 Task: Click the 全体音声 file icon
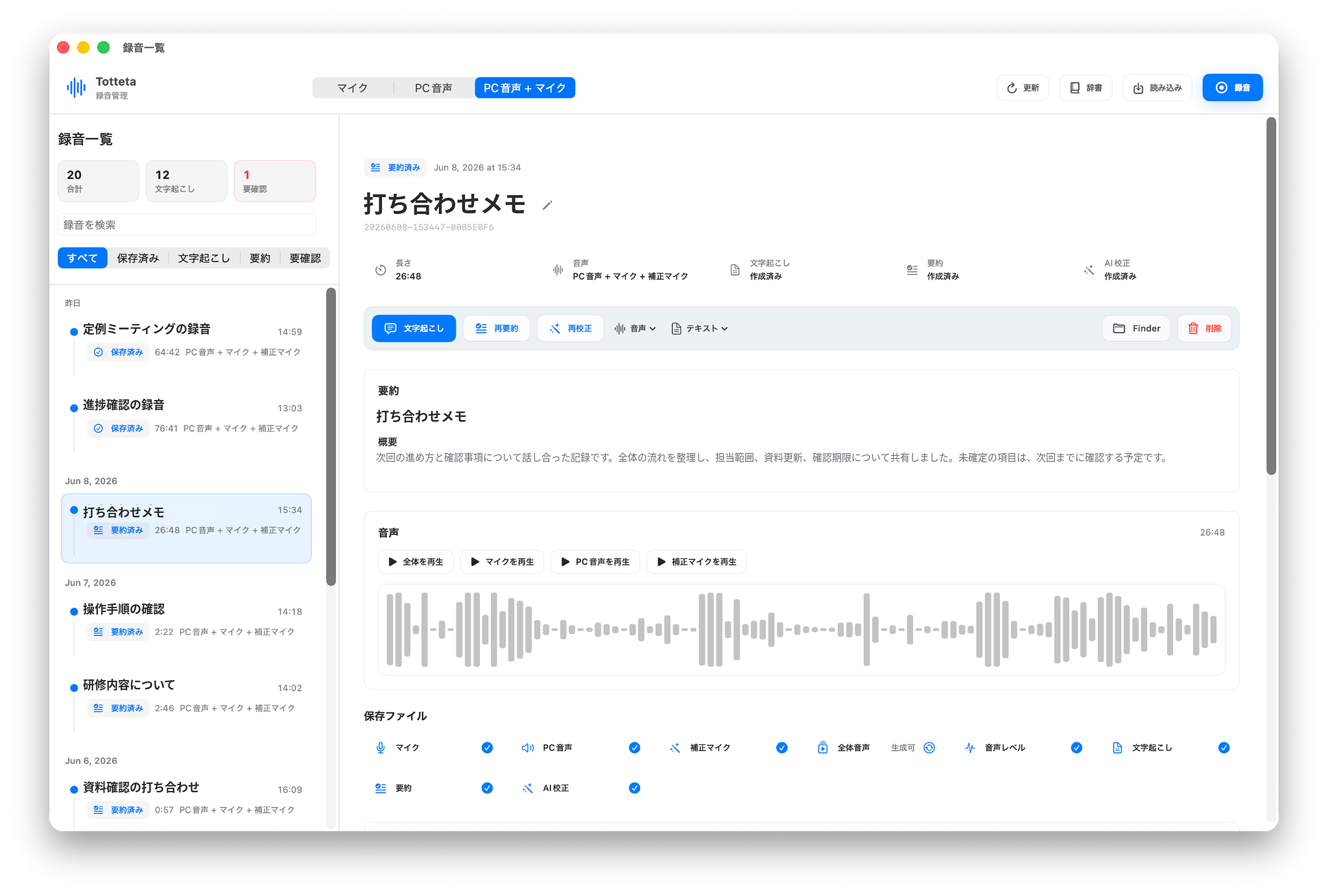[x=822, y=748]
